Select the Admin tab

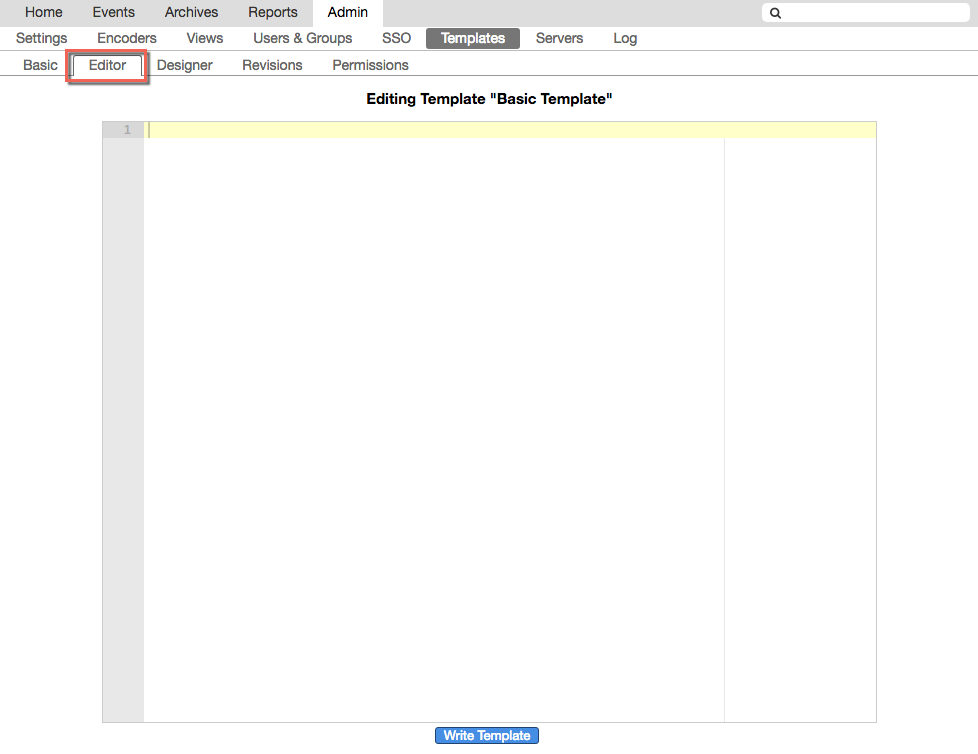coord(347,13)
